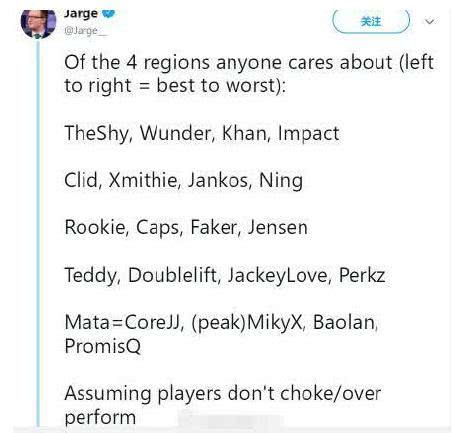Viewport: 454px width, 433px height.
Task: Open Jarge's profile picture avatar
Action: click(38, 23)
